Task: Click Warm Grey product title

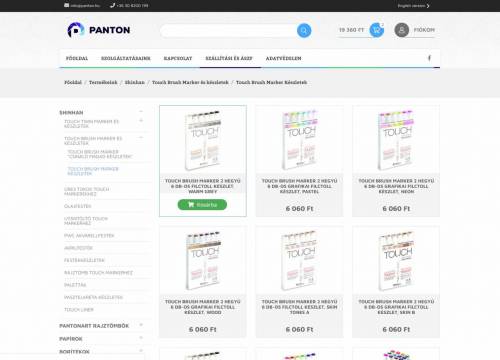Action: point(203,186)
